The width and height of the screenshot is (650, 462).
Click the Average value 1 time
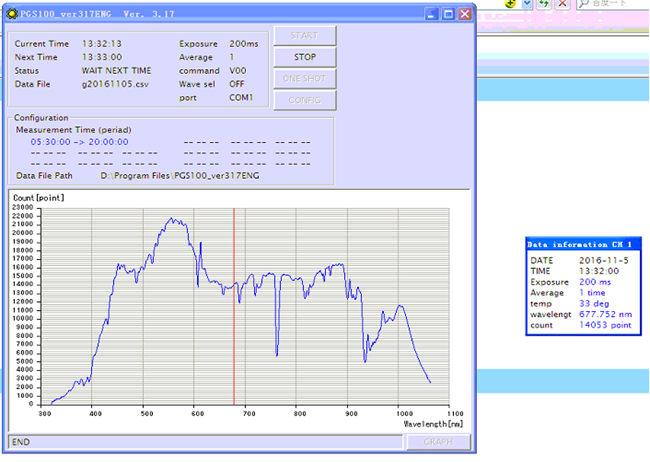(x=592, y=293)
